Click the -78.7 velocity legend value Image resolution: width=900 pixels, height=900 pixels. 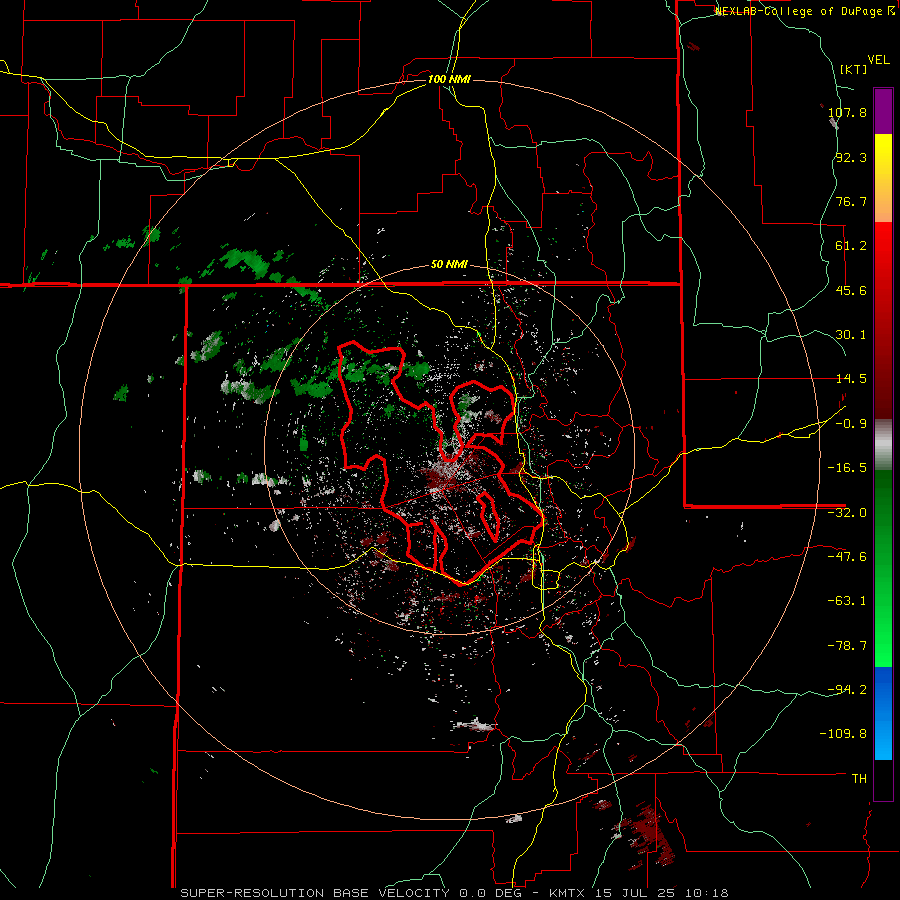[x=847, y=646]
